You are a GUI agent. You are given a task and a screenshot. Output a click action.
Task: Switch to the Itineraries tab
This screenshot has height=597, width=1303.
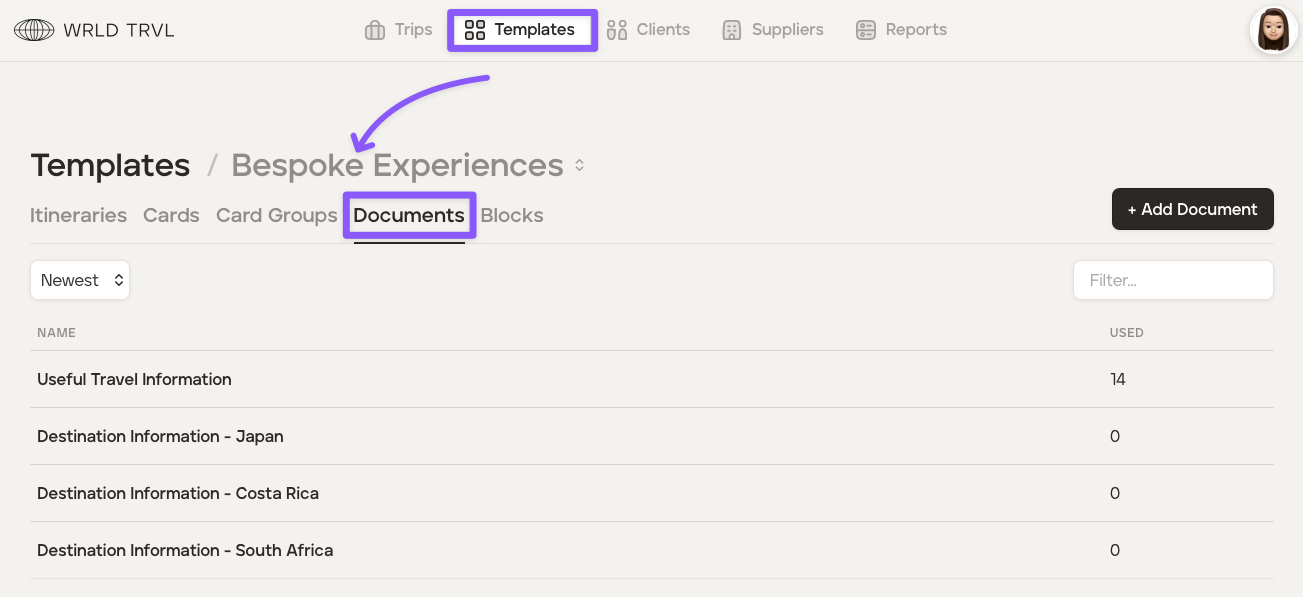click(x=78, y=215)
